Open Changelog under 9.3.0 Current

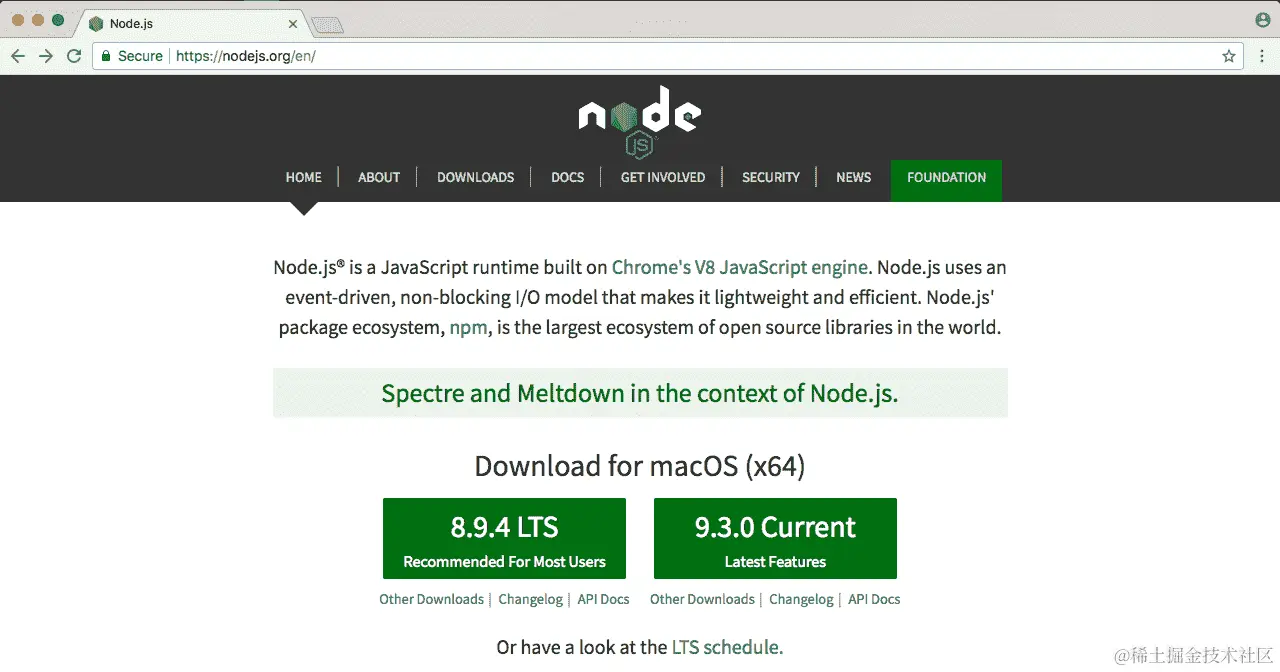pyautogui.click(x=801, y=599)
